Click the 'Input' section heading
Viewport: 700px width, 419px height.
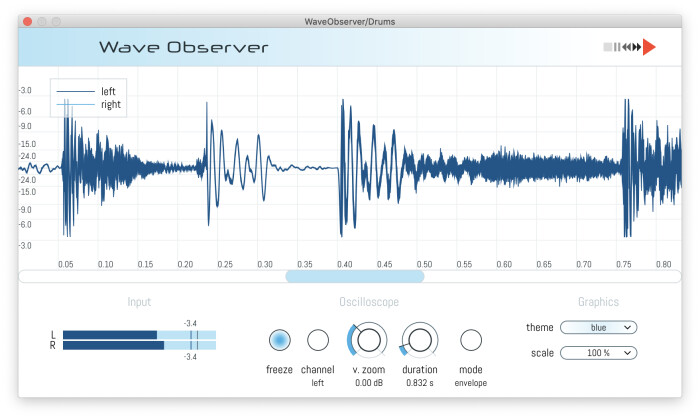click(x=139, y=302)
